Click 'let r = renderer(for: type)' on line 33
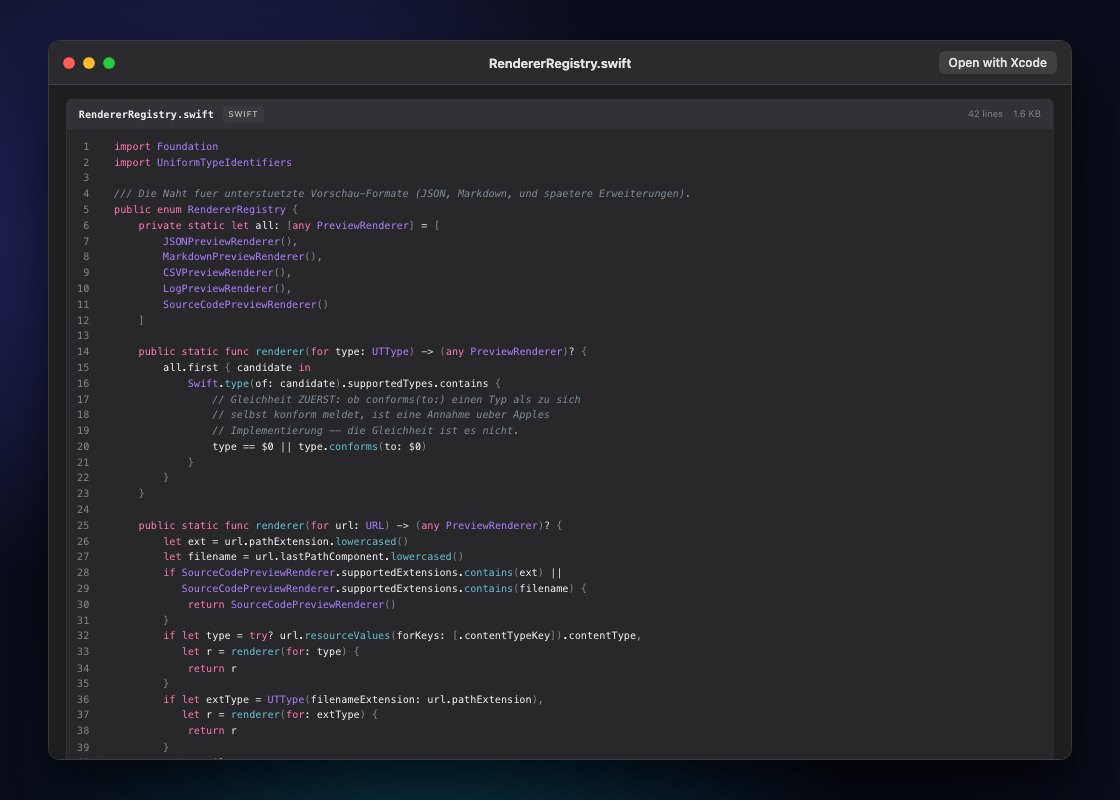The image size is (1120, 800). click(264, 651)
